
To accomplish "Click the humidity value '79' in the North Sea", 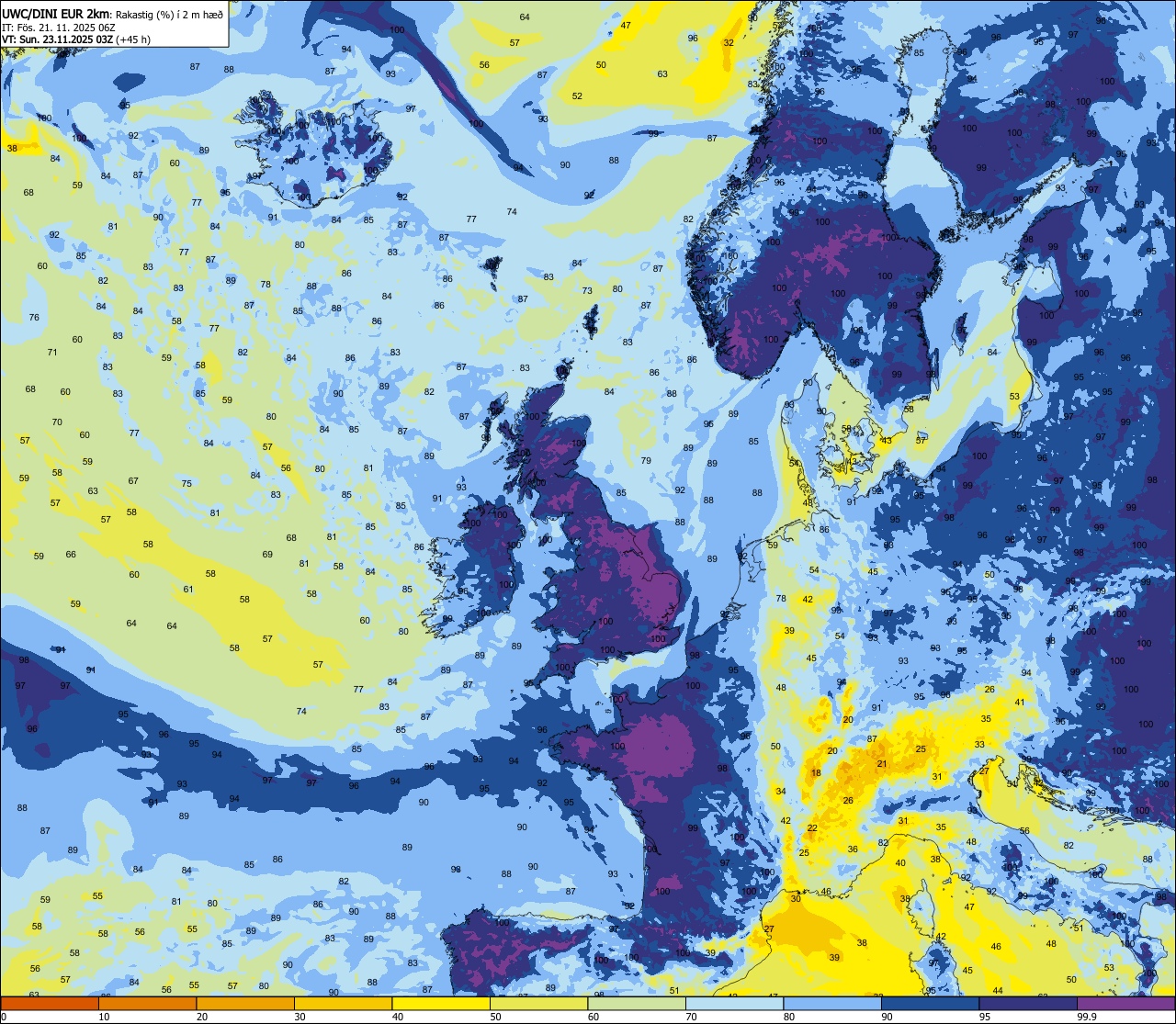I will tap(646, 461).
